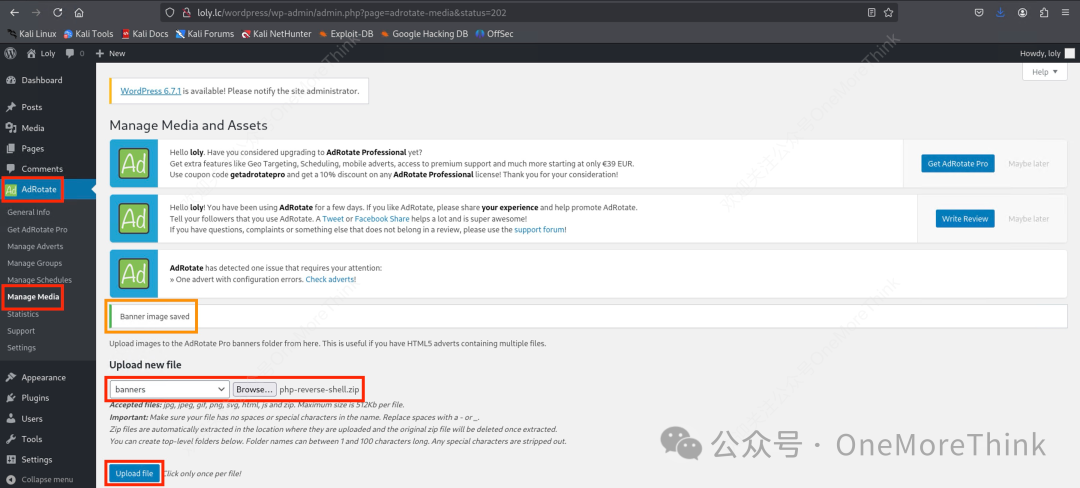
Task: Follow the Check adverts! link
Action: [x=331, y=279]
